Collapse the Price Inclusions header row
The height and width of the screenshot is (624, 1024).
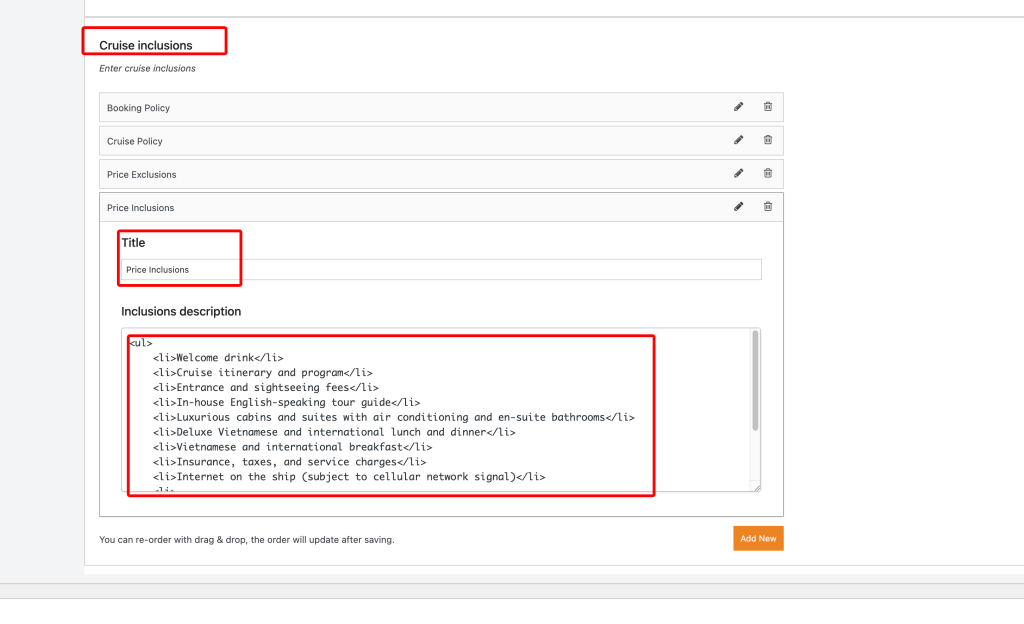pos(400,208)
